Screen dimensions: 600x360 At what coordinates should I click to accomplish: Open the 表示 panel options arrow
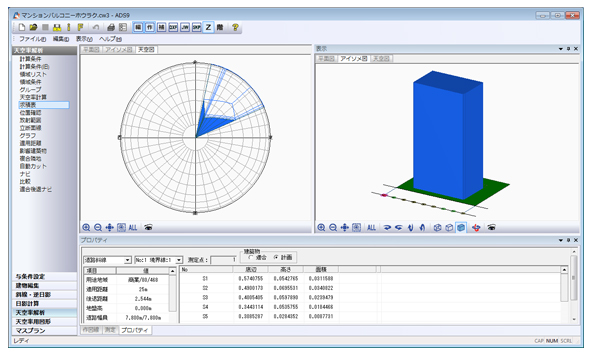point(561,49)
